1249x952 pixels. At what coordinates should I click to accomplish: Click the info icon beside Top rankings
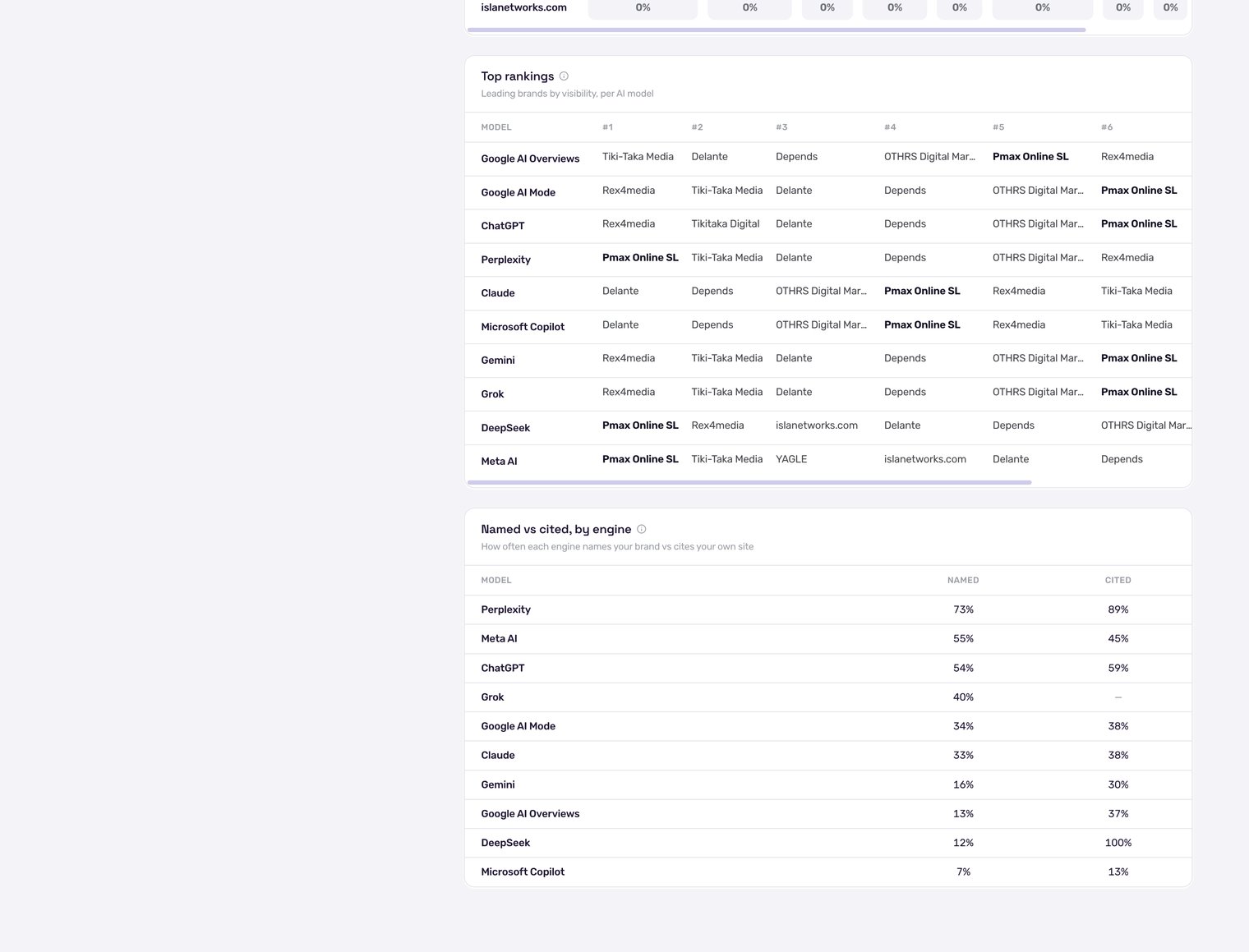[x=564, y=76]
